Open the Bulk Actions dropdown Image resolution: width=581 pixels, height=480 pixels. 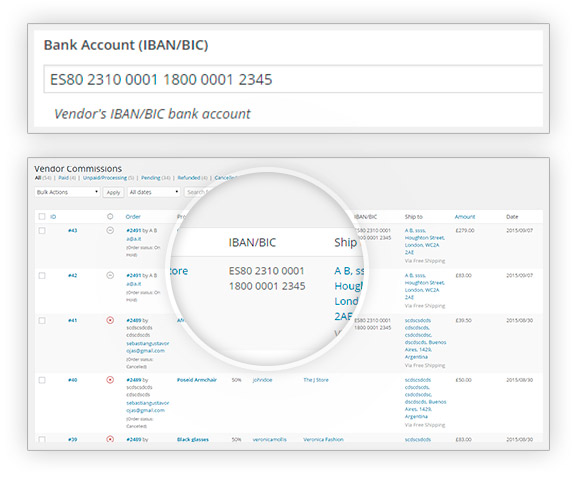click(67, 192)
